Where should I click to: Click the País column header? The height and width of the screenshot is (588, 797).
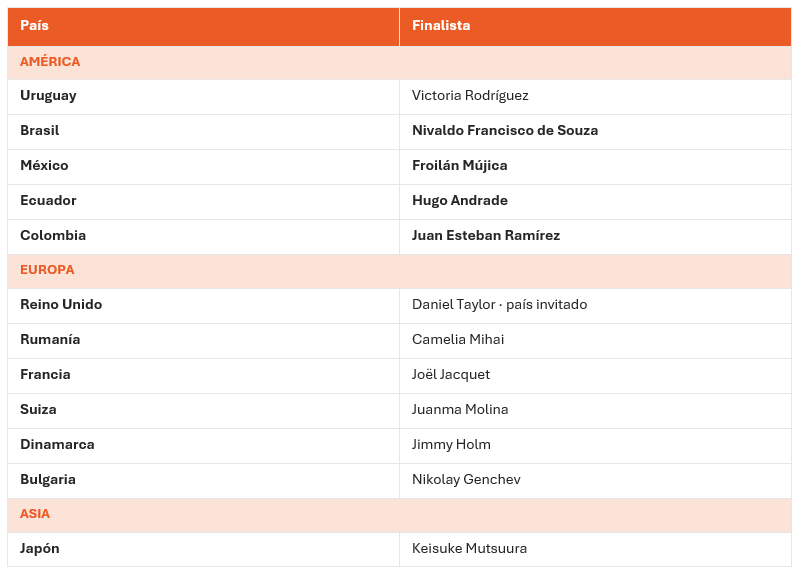pos(203,26)
